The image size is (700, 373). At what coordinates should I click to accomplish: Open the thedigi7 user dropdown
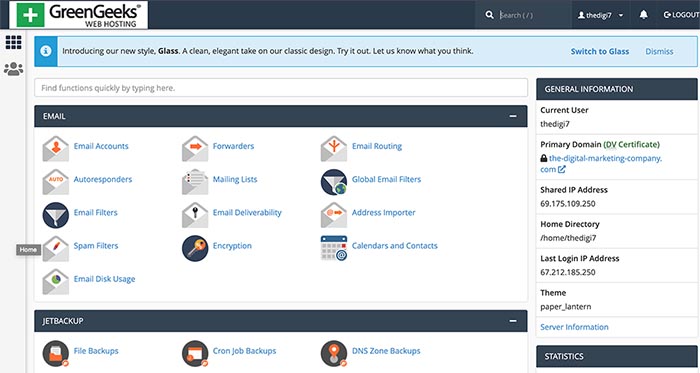(x=600, y=15)
